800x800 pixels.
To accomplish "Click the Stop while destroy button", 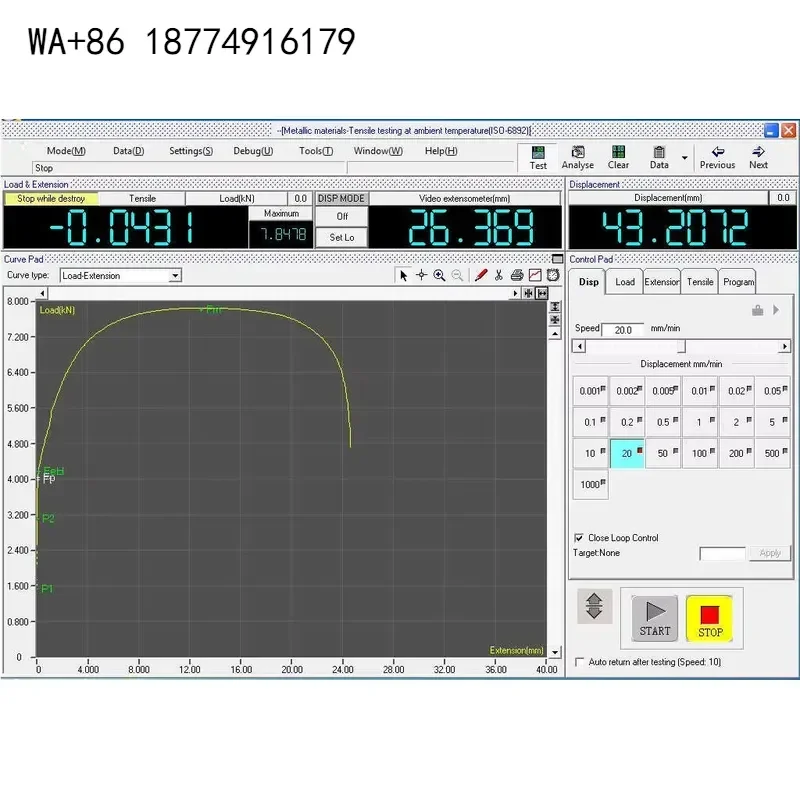I will pos(51,198).
